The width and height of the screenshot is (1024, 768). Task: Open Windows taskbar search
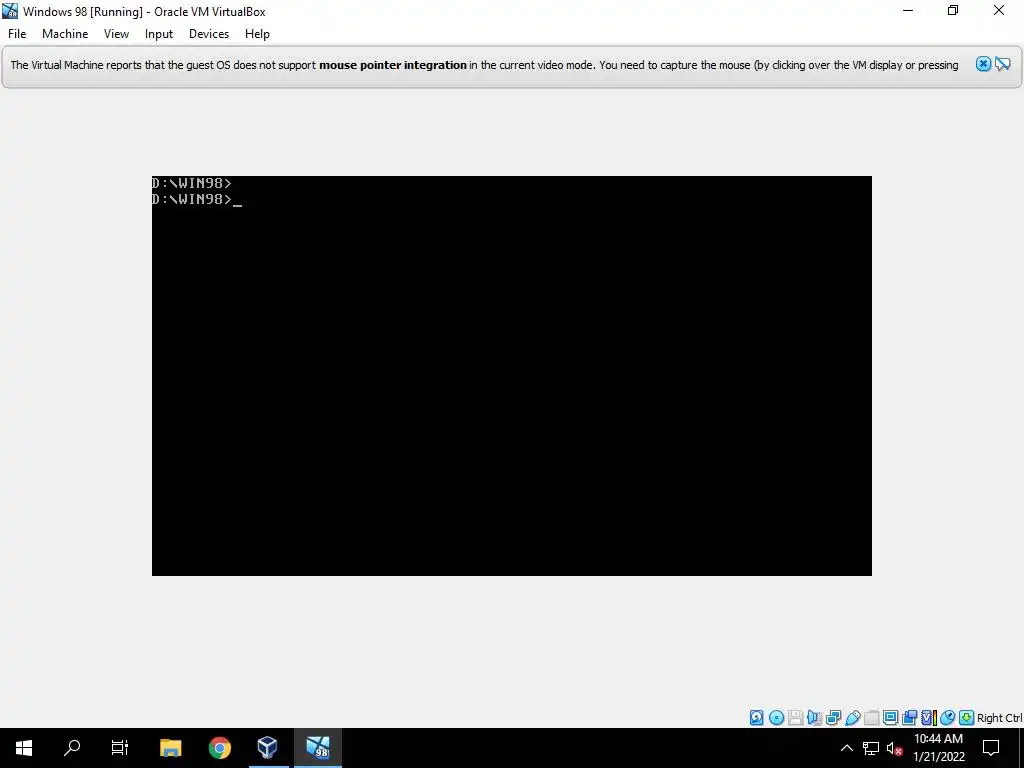72,748
